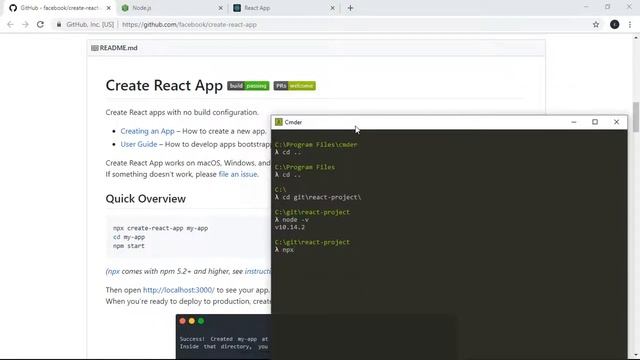The width and height of the screenshot is (640, 360).
Task: Reload the GitHub page
Action: [40, 24]
